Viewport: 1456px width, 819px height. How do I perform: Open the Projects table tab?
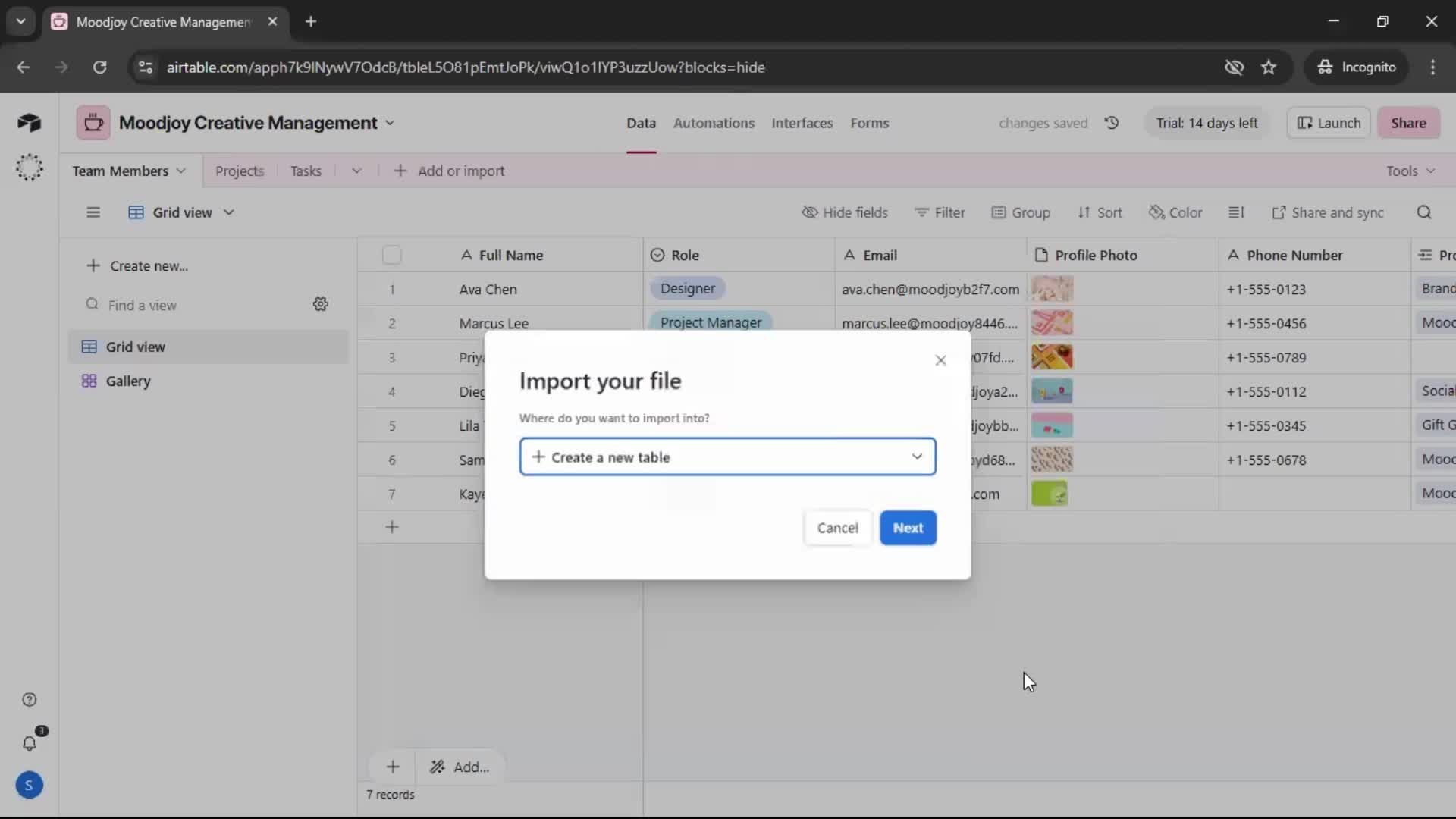(x=240, y=171)
